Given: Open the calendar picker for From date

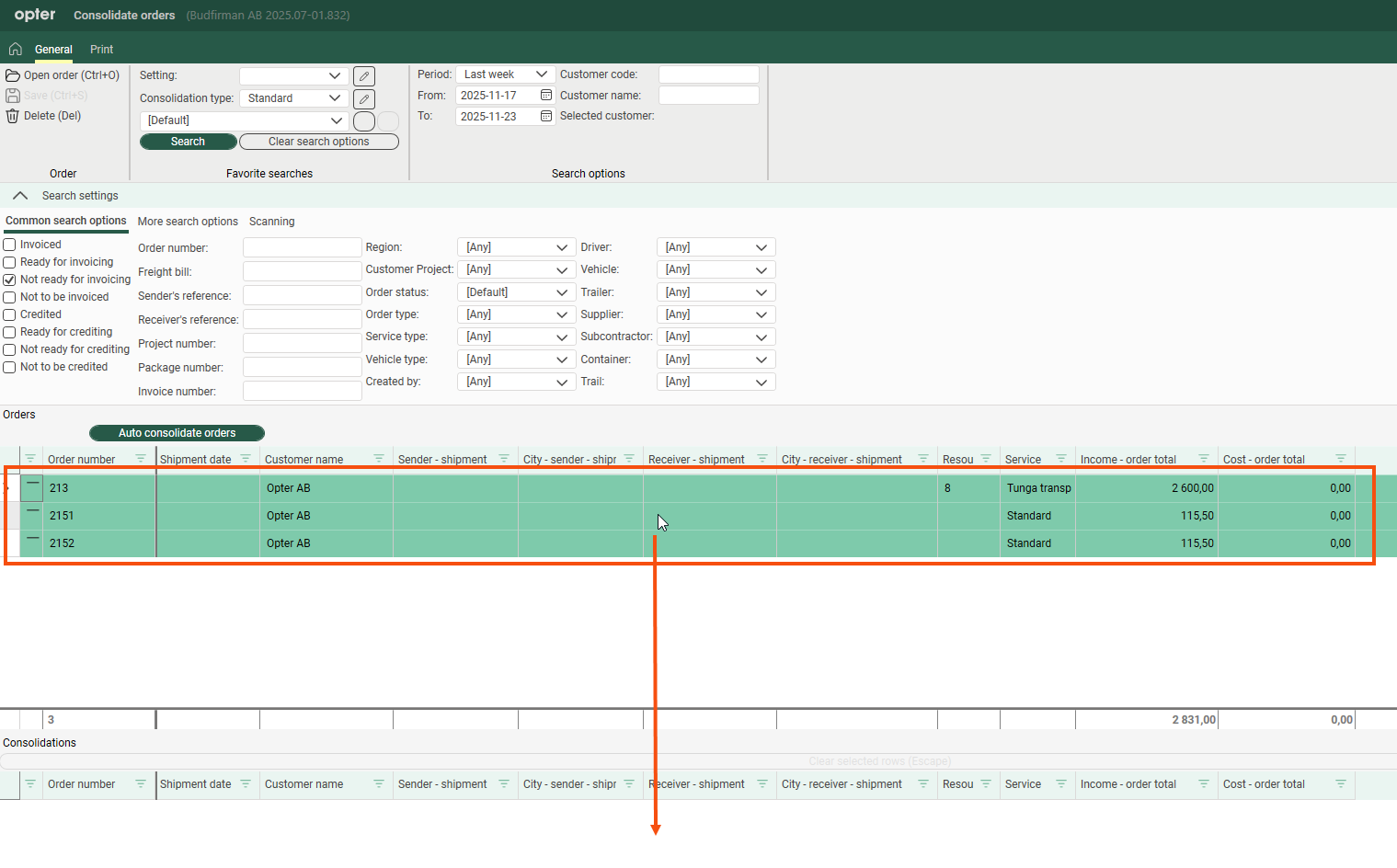Looking at the screenshot, I should pos(546,96).
